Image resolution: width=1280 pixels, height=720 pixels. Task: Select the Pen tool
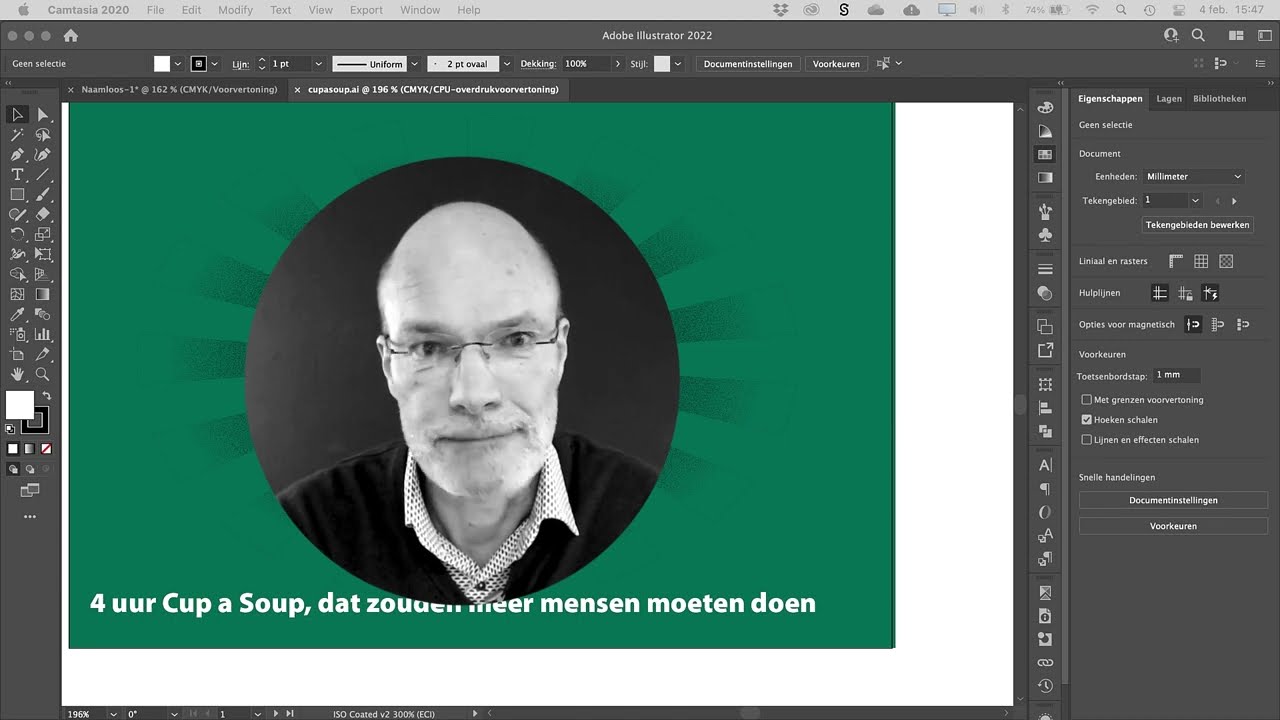click(x=17, y=155)
